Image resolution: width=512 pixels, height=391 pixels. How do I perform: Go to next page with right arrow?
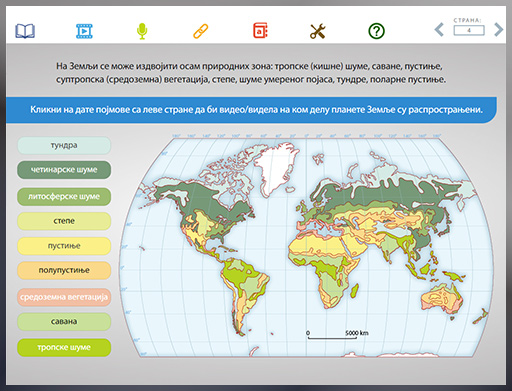[498, 30]
